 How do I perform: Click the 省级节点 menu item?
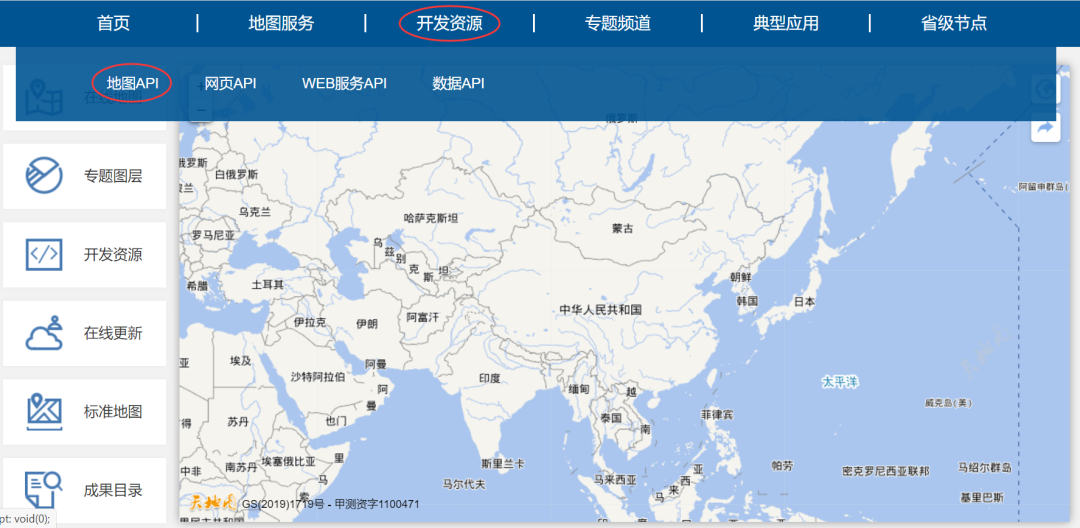[x=954, y=23]
